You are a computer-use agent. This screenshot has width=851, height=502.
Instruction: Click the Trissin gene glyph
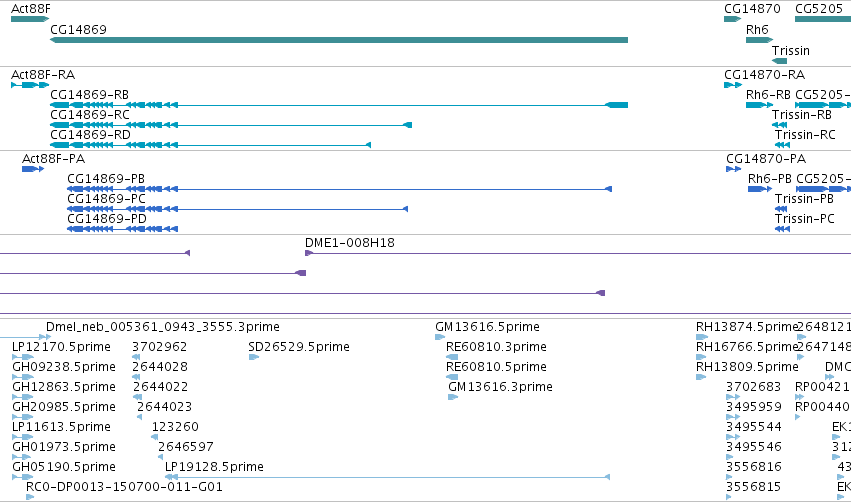tap(779, 61)
